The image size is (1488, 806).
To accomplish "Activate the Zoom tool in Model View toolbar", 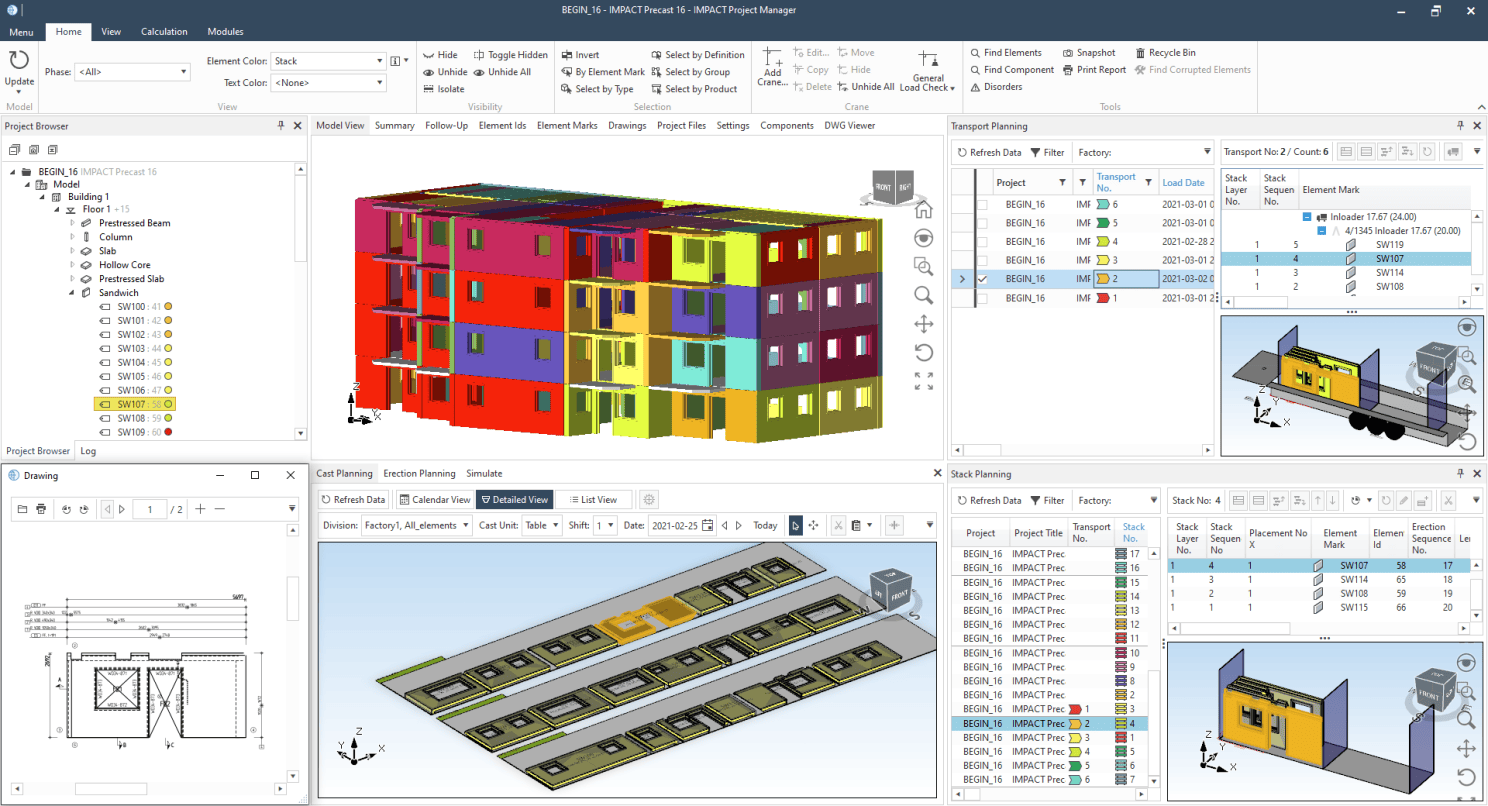I will (923, 295).
